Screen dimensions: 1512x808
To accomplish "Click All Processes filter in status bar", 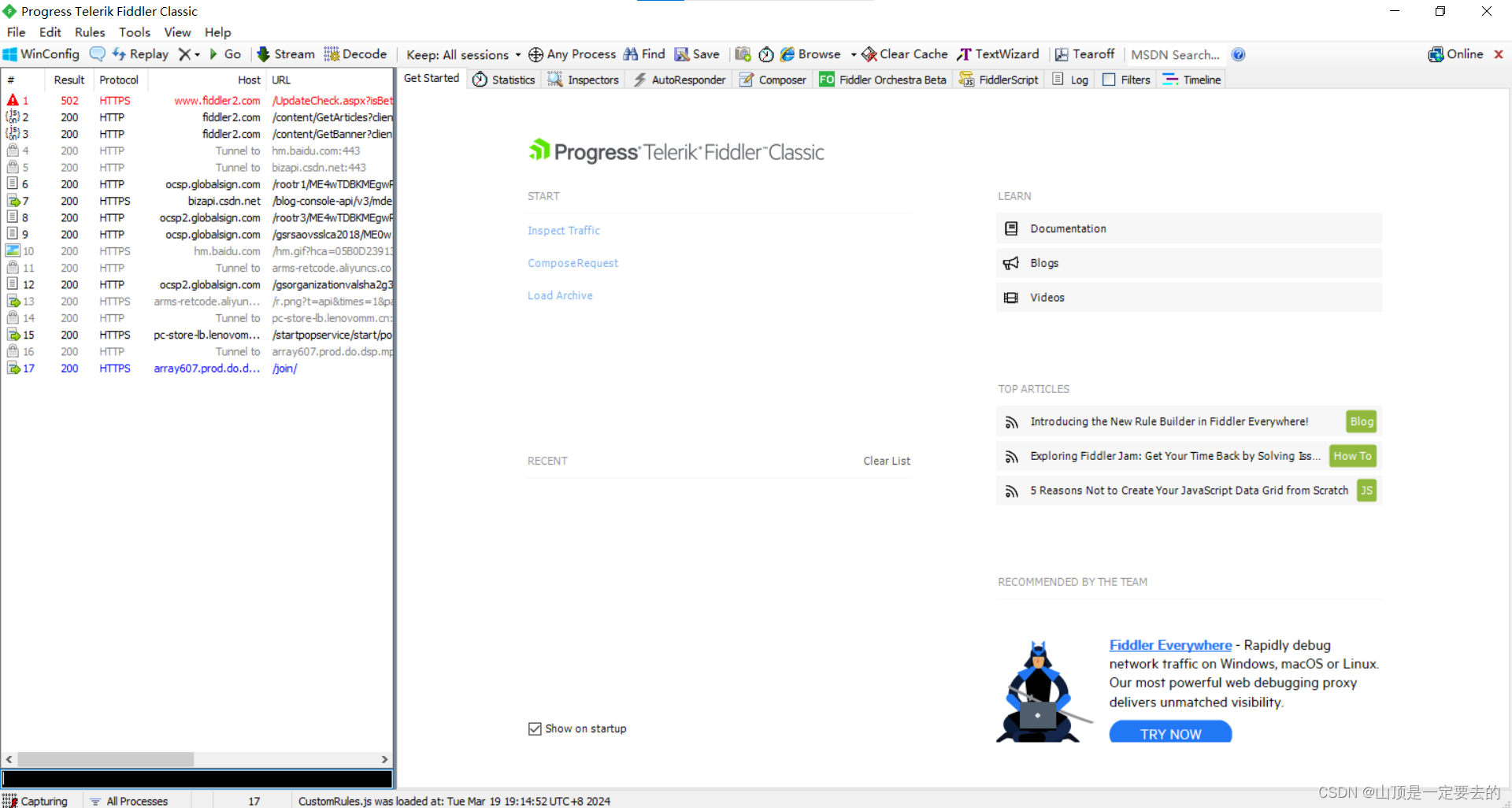I will [x=130, y=801].
